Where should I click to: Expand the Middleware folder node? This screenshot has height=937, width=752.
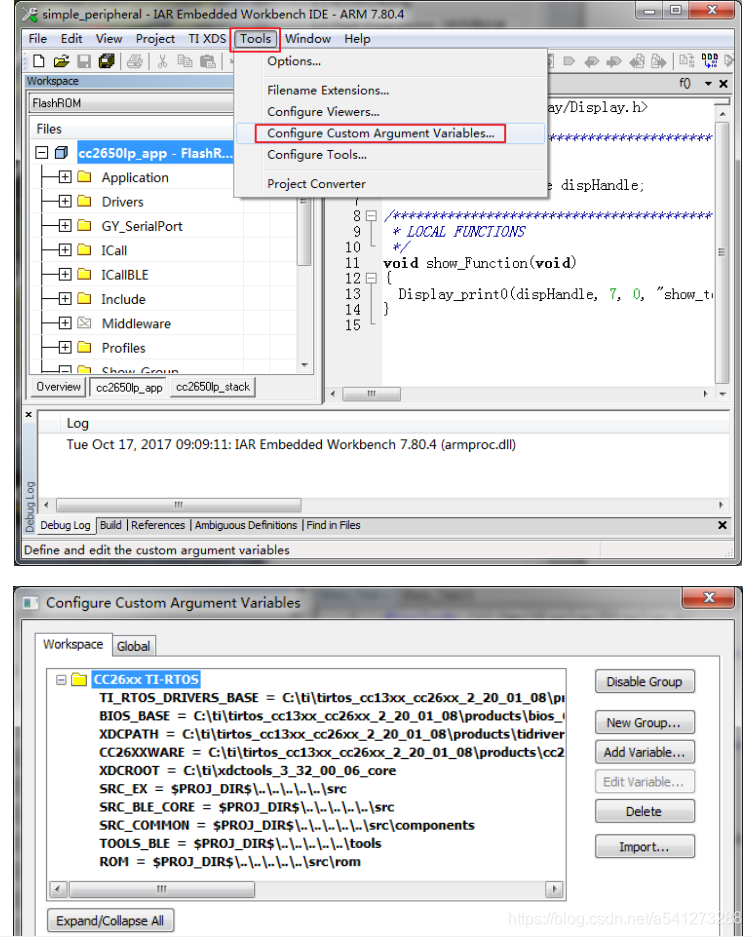click(x=65, y=323)
